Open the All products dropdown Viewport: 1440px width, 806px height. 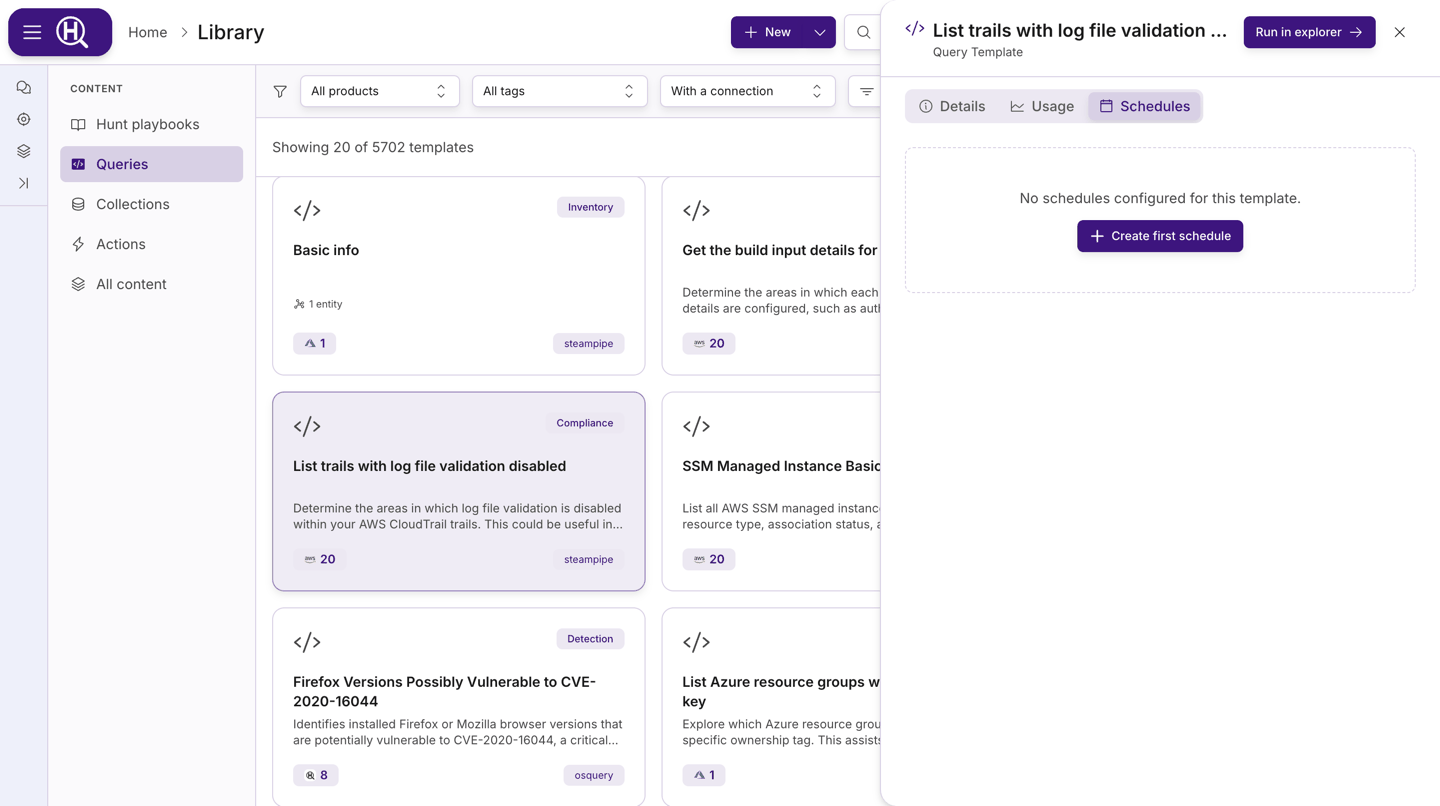coord(379,91)
